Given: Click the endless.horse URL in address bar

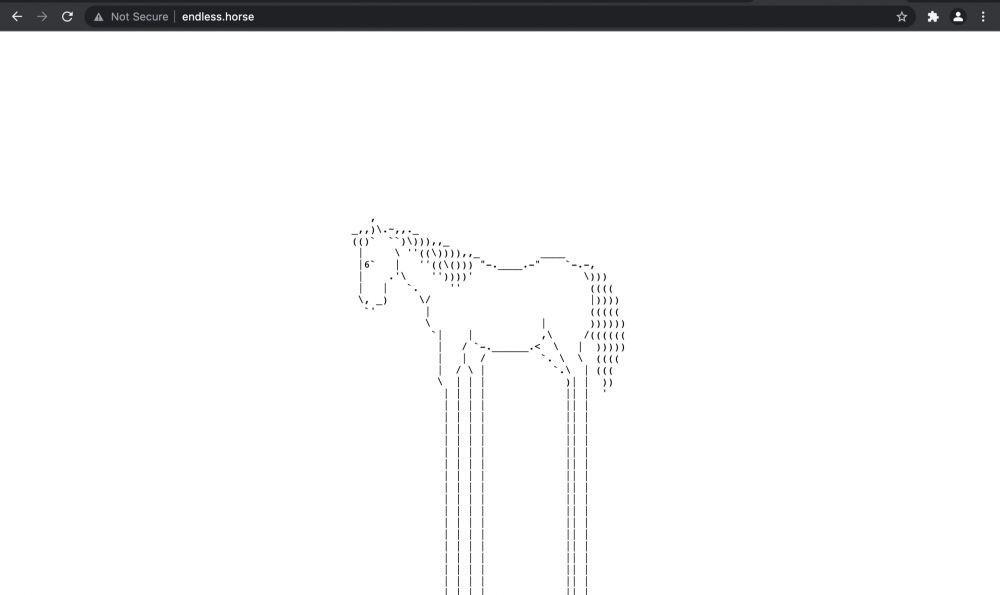Looking at the screenshot, I should point(217,17).
